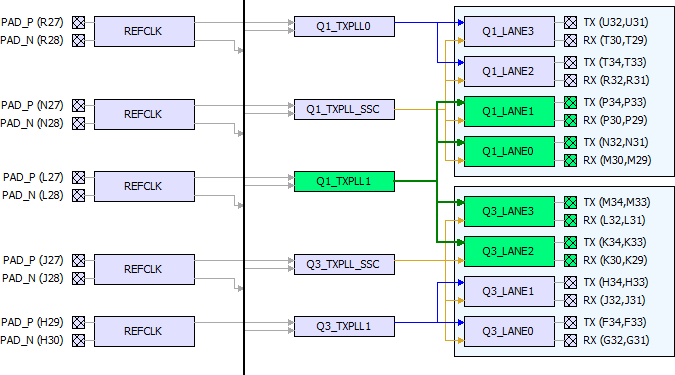Click the PAD_P (R27) pad icon
Screen dimensions: 675x375
point(78,22)
